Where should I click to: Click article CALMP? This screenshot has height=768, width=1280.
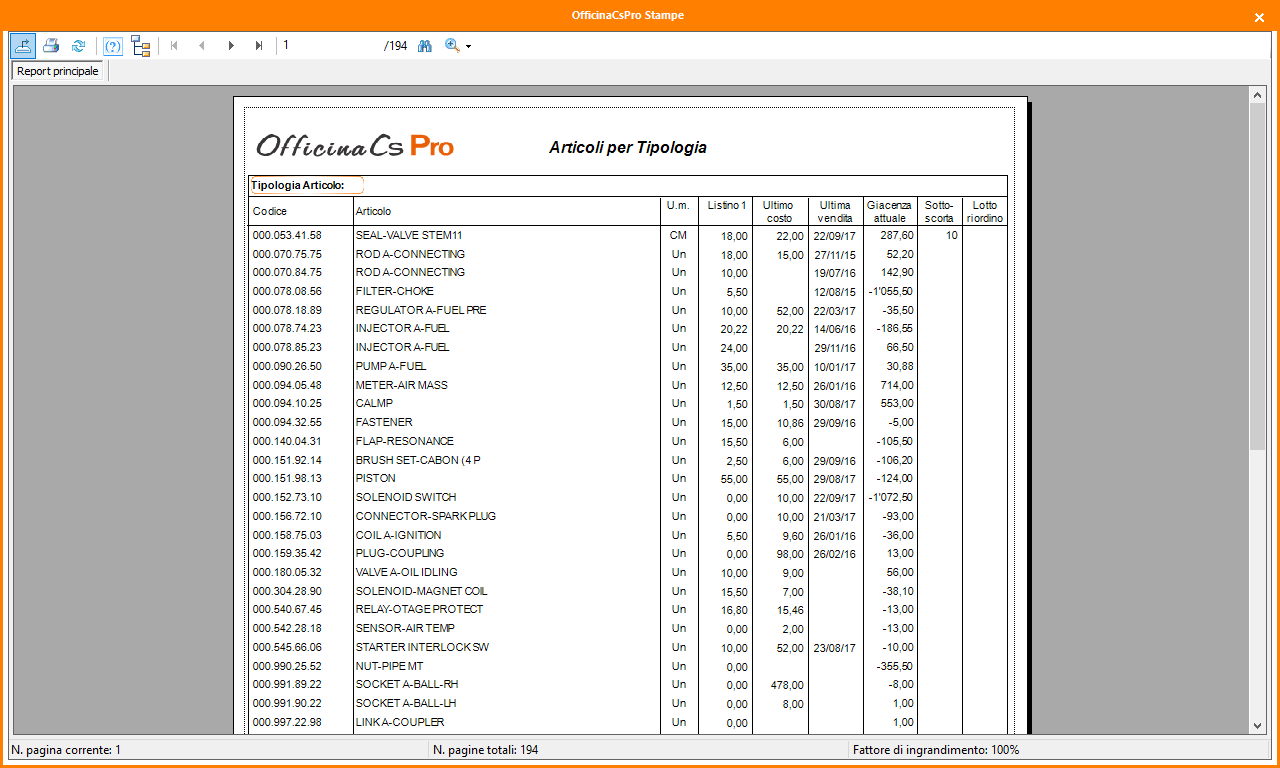[374, 403]
